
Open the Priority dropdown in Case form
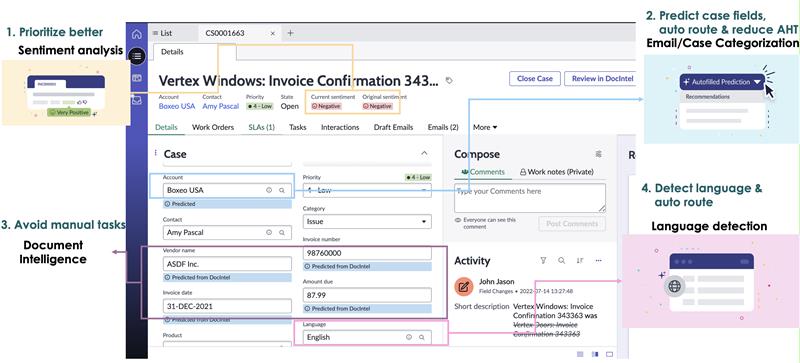367,190
